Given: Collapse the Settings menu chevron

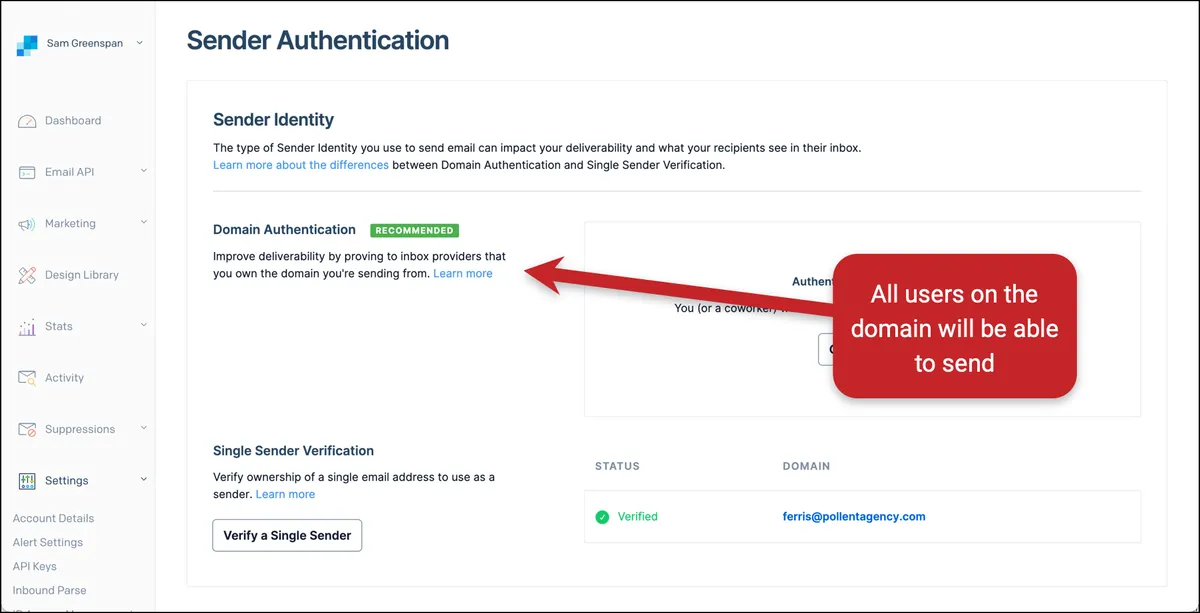Looking at the screenshot, I should [143, 479].
